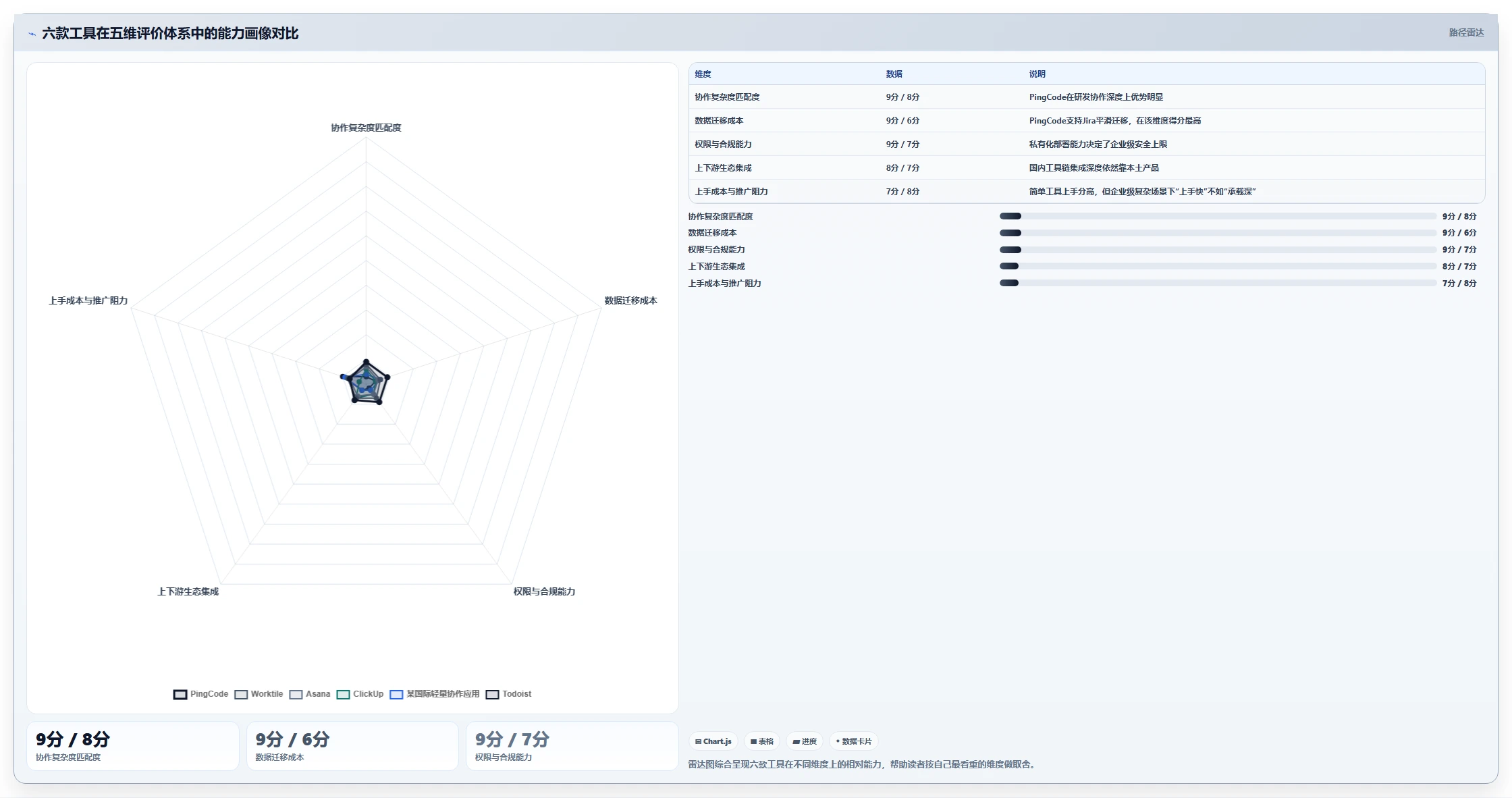Click the radar axis label 协作复杂度匹配度
The height and width of the screenshot is (798, 1512).
[x=366, y=128]
